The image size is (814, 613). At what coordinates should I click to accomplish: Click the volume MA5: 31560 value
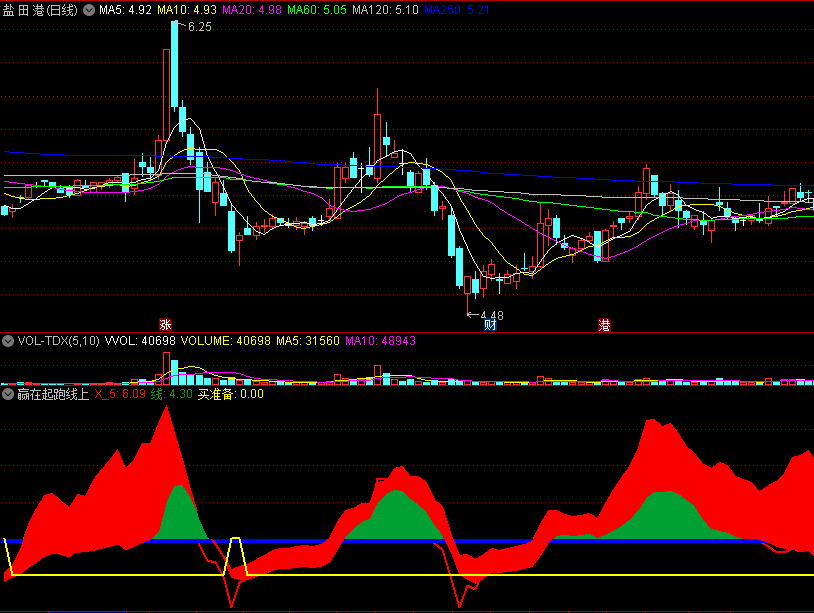pyautogui.click(x=308, y=341)
